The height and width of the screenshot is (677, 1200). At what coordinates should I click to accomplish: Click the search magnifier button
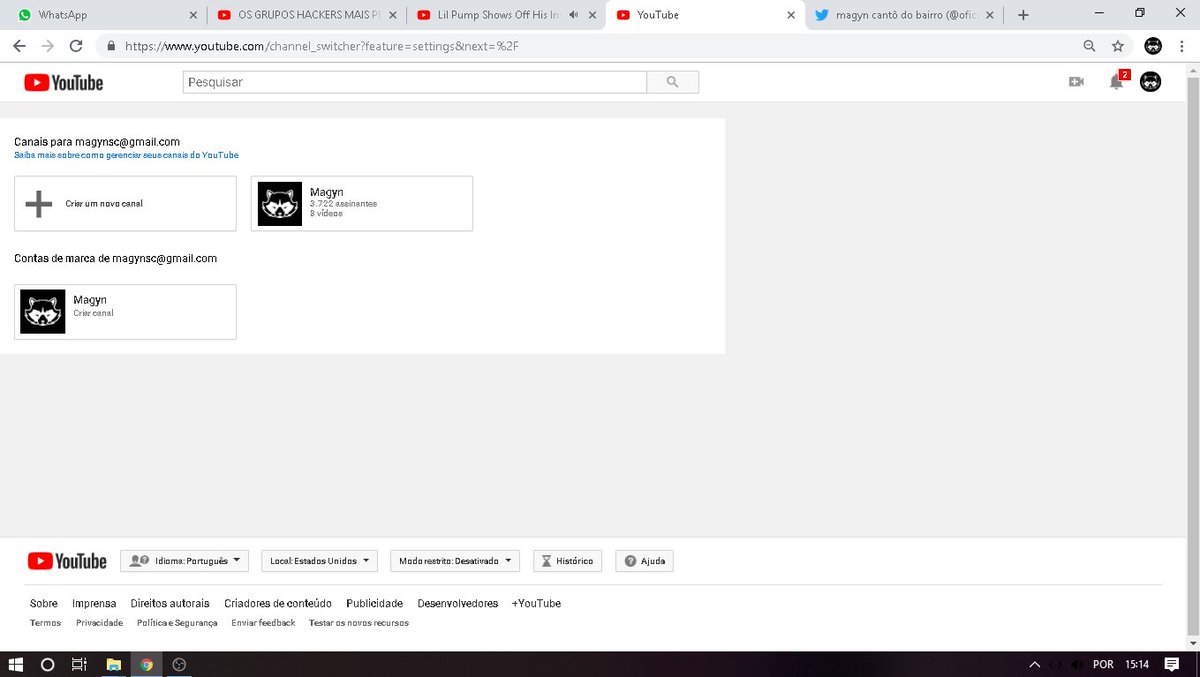point(672,82)
